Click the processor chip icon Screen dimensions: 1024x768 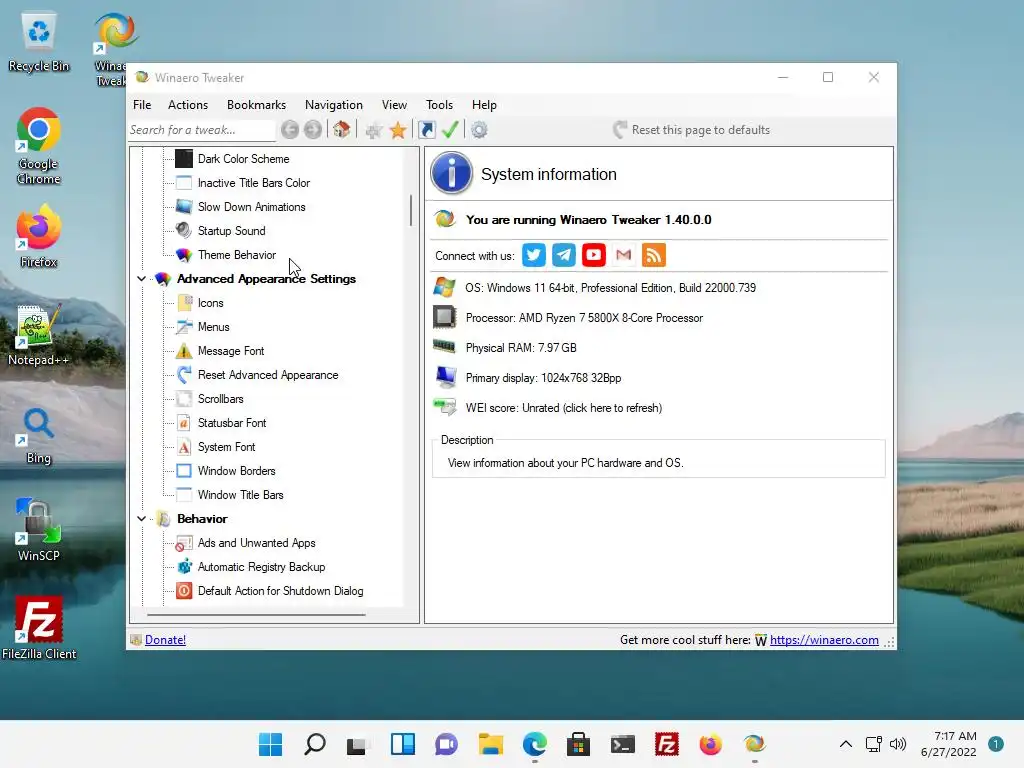445,317
